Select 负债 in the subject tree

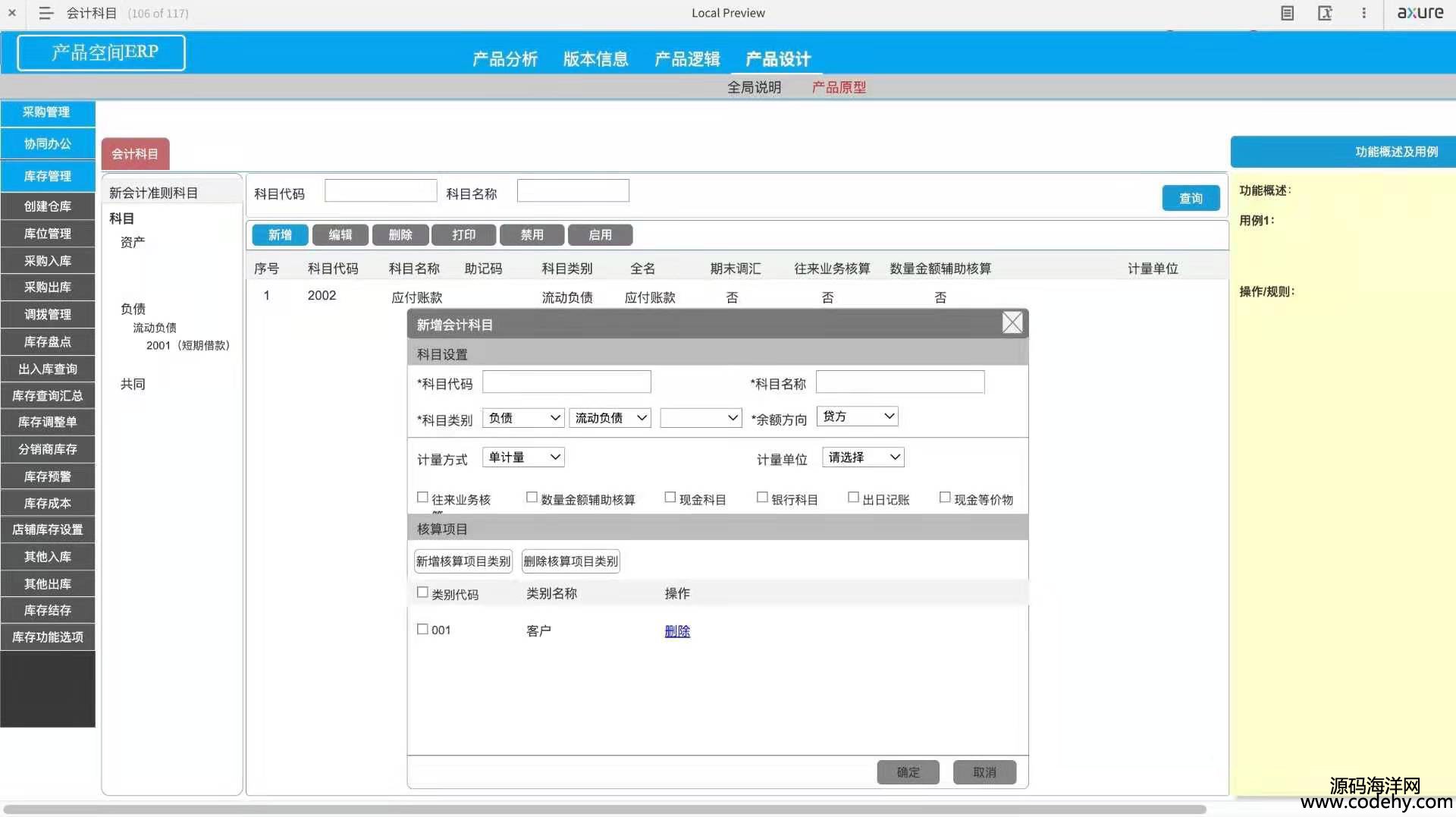(133, 309)
